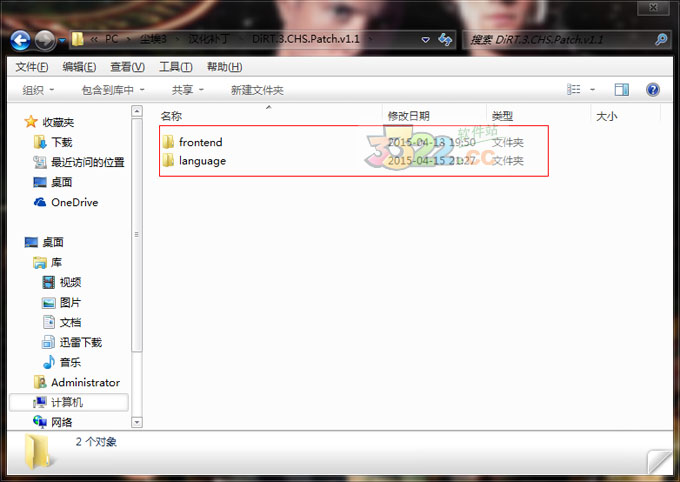Click the grey Forward arrow button
Viewport: 680px width, 482px height.
click(x=45, y=41)
